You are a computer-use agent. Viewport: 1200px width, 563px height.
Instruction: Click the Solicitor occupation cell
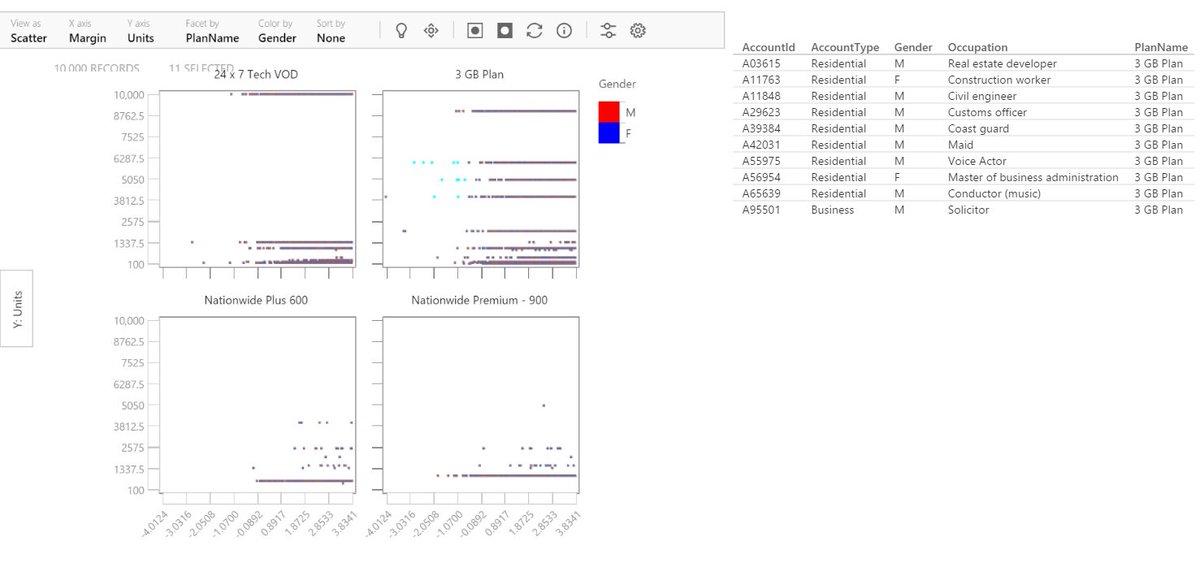pyautogui.click(x=968, y=210)
